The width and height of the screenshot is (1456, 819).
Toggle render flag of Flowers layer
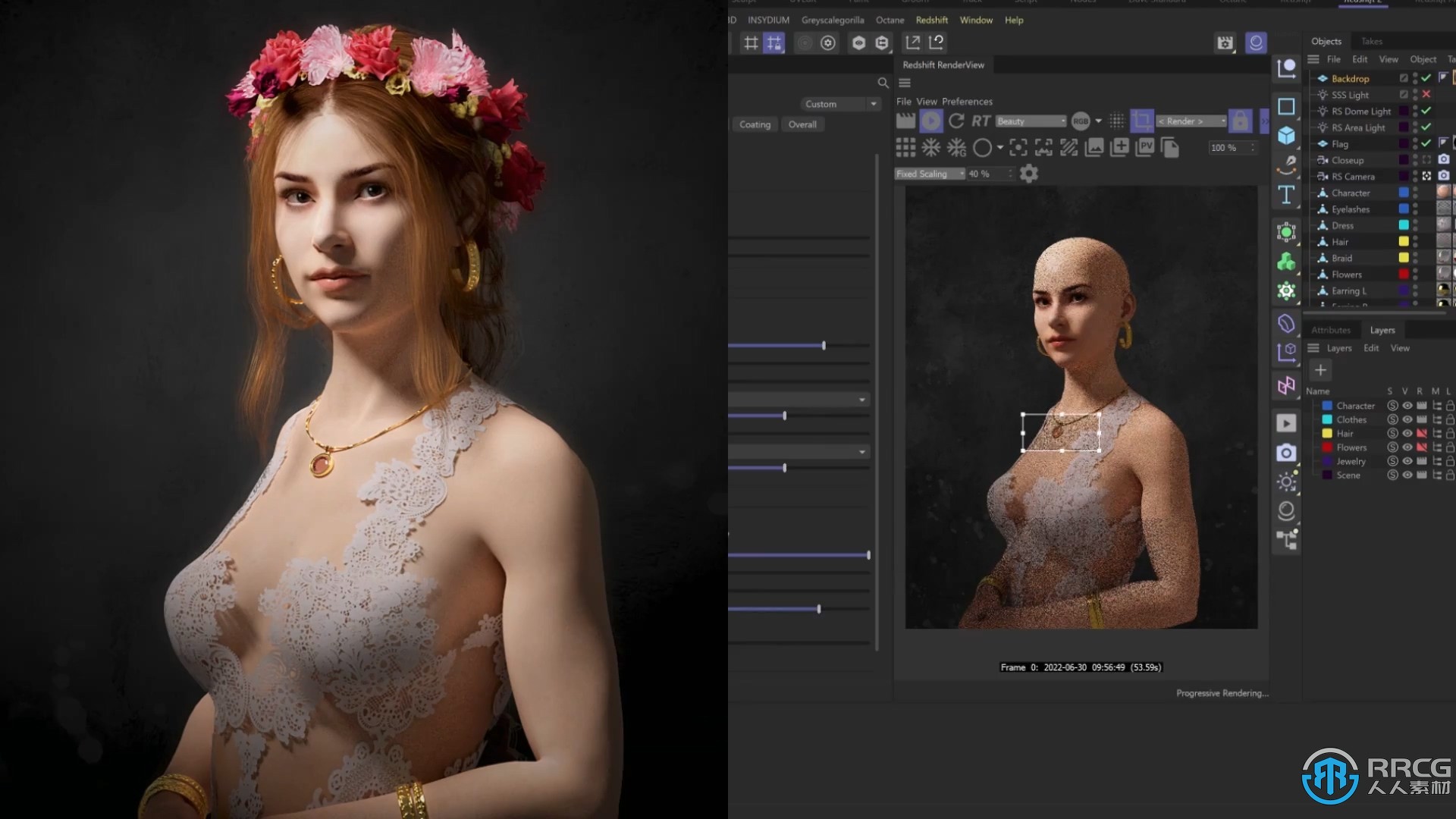click(x=1422, y=447)
